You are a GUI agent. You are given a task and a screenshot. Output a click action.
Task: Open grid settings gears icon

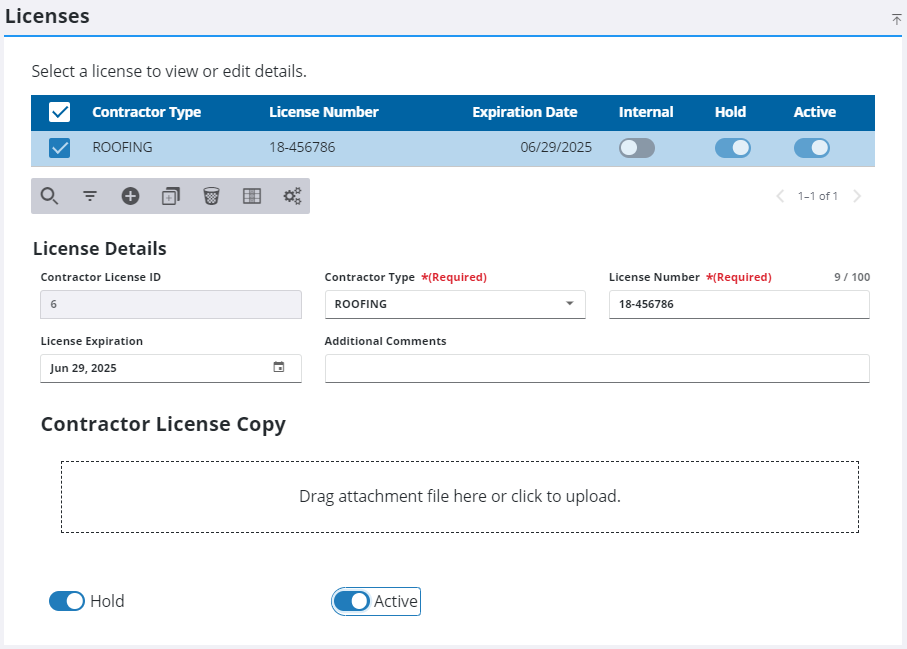tap(292, 196)
